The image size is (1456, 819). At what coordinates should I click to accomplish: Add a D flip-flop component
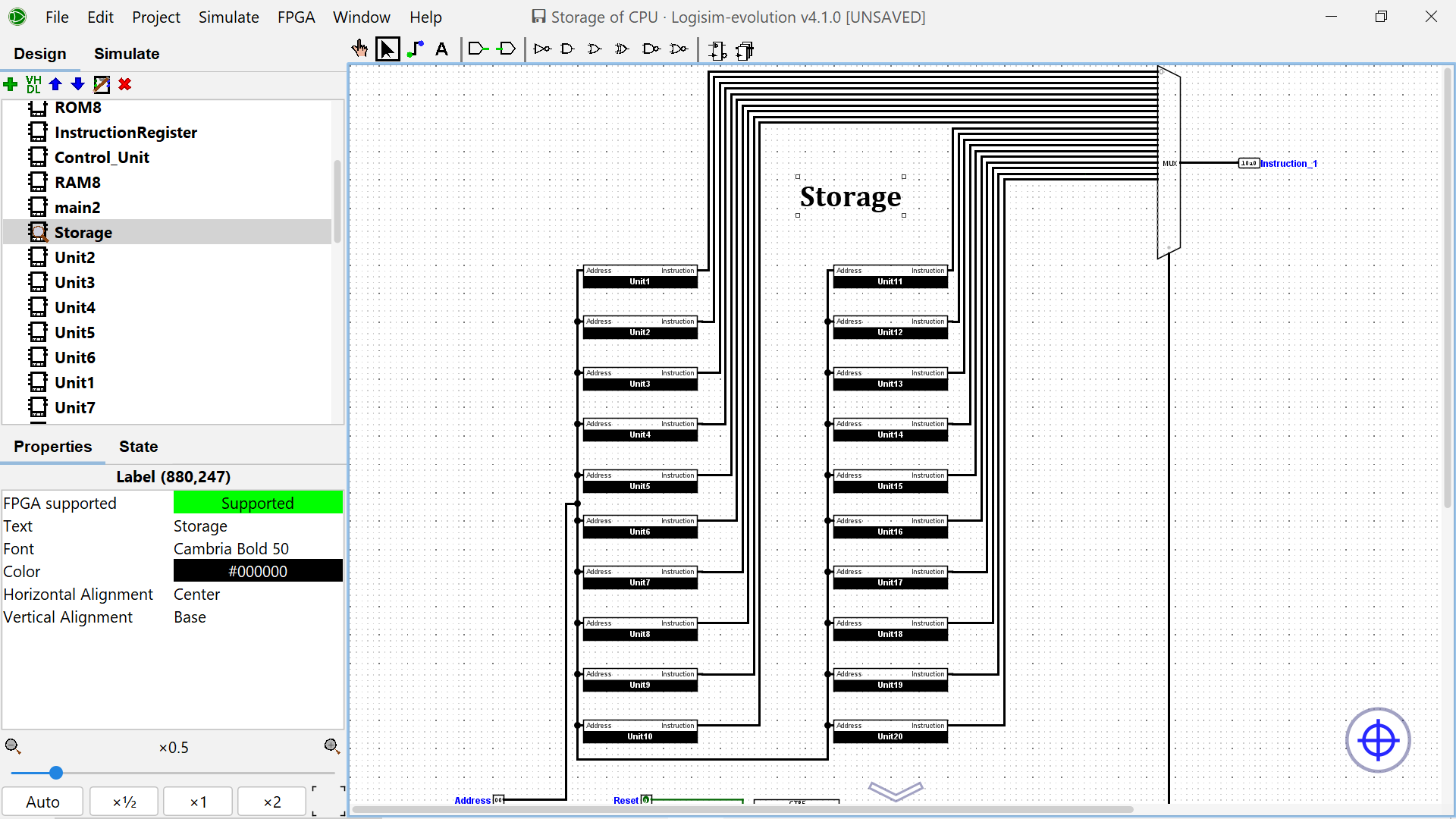tap(717, 50)
